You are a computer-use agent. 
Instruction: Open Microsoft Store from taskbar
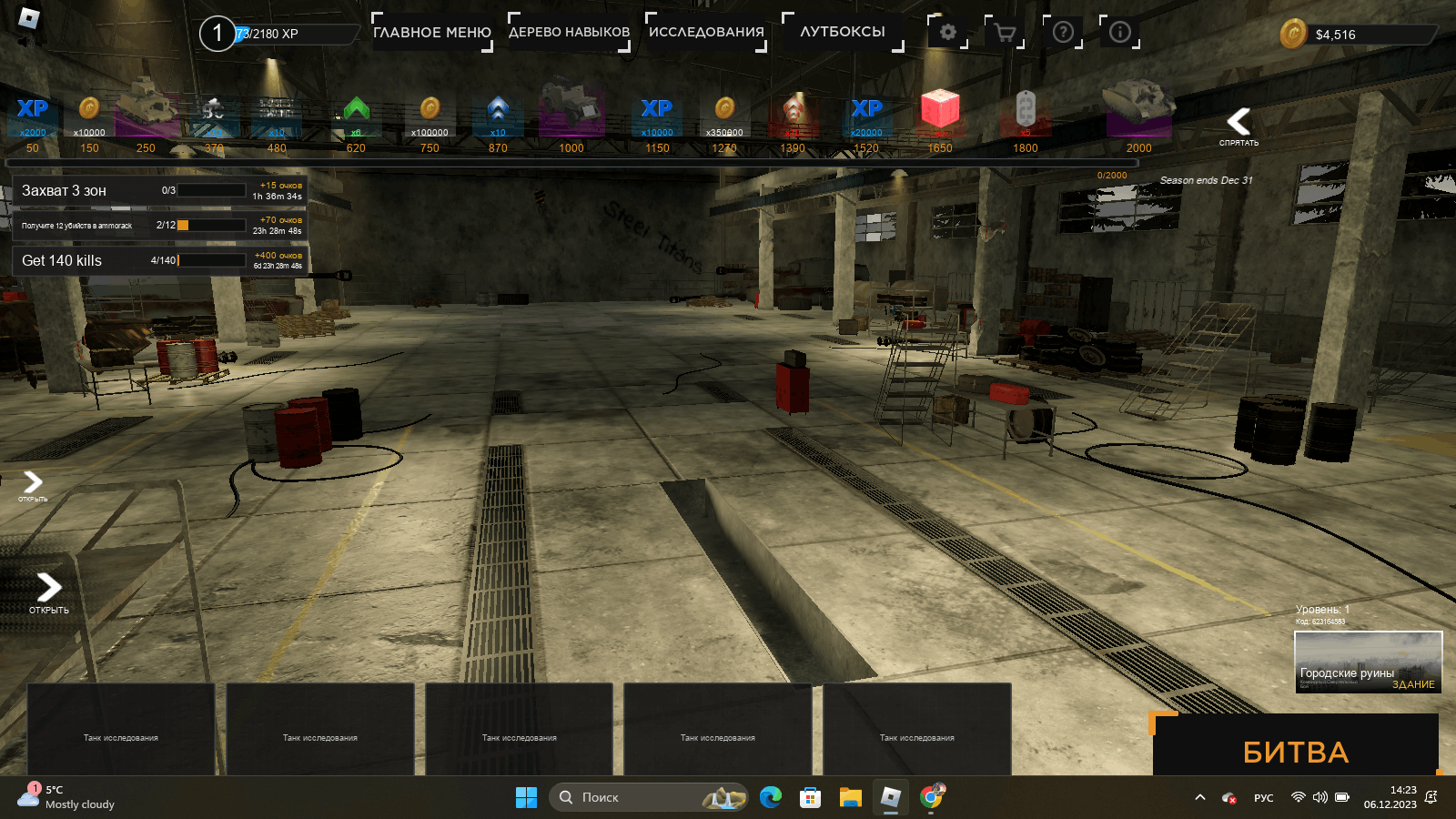click(x=810, y=797)
